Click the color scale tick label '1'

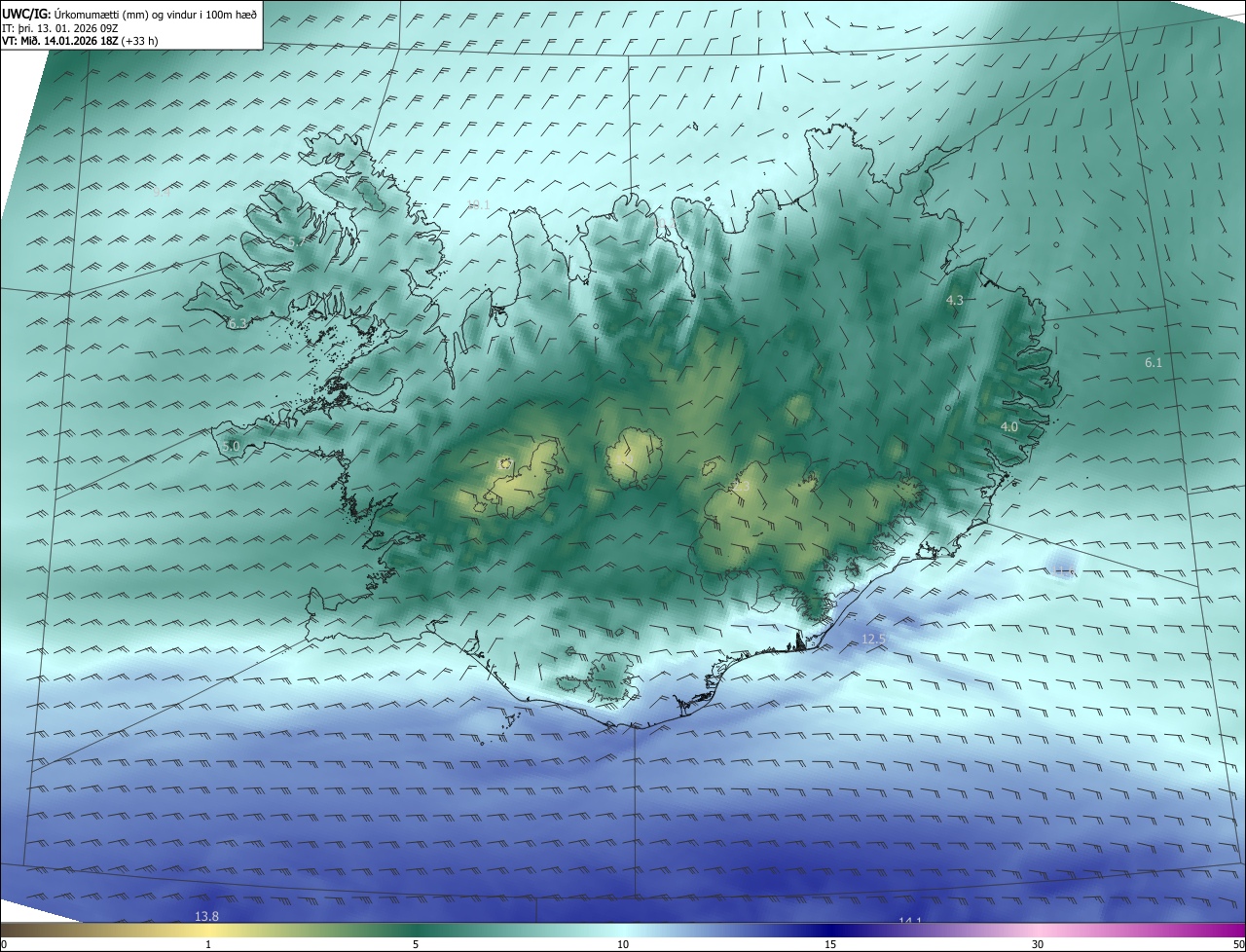[208, 944]
